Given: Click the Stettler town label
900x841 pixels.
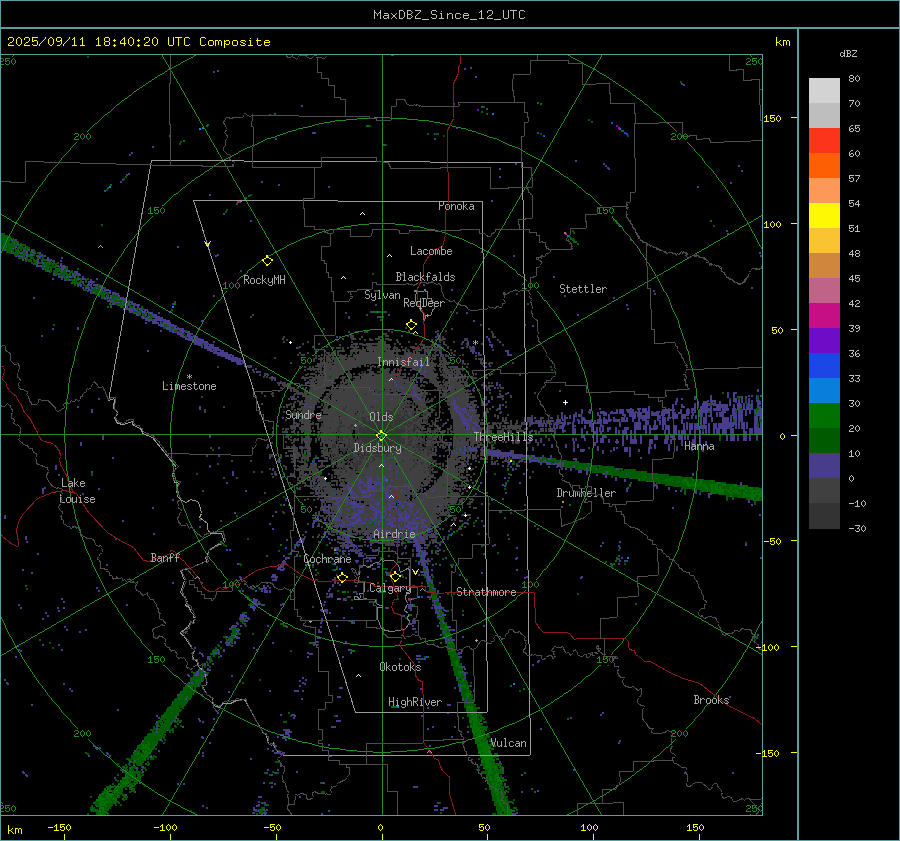Looking at the screenshot, I should point(583,289).
